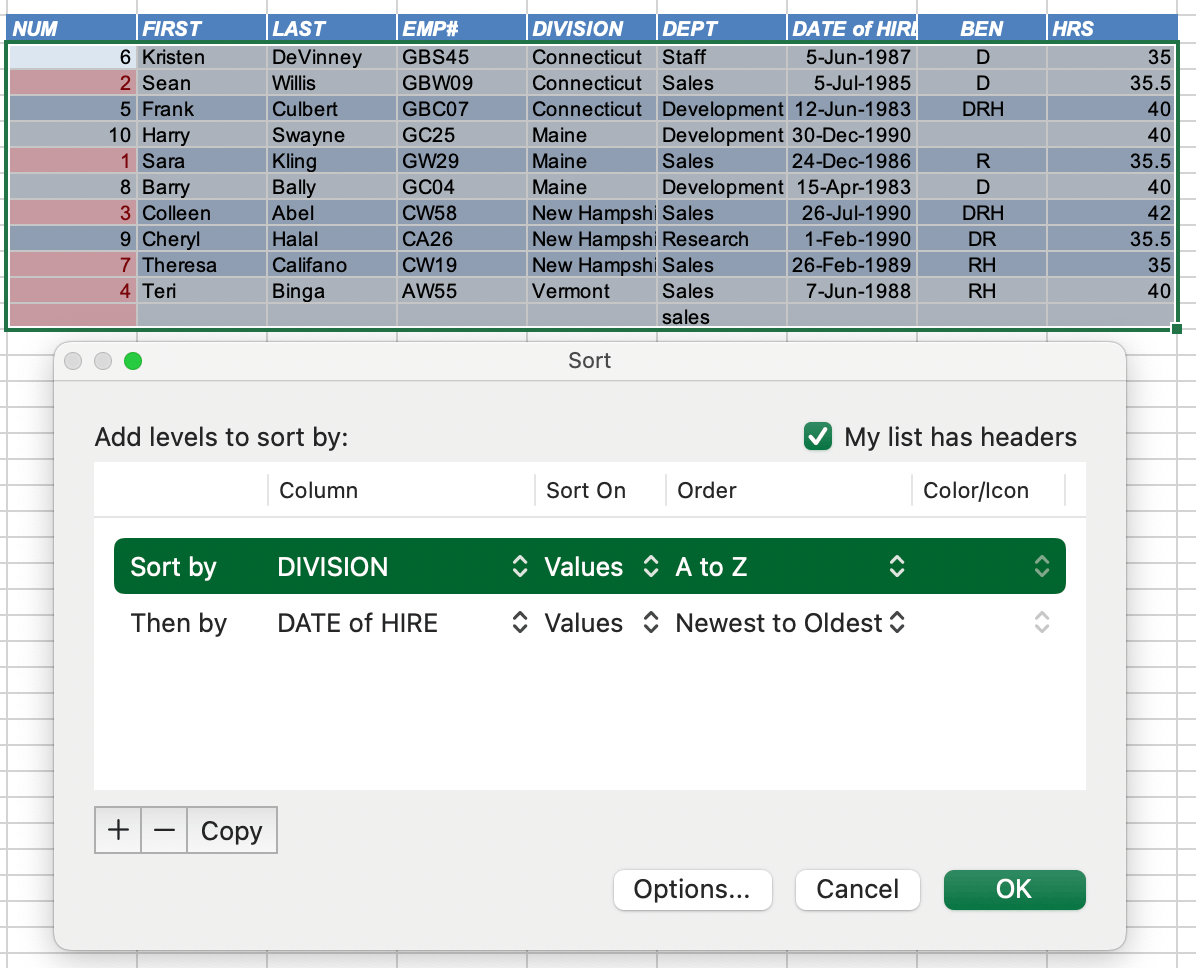
Task: Select the cell containing GW29
Action: 461,161
